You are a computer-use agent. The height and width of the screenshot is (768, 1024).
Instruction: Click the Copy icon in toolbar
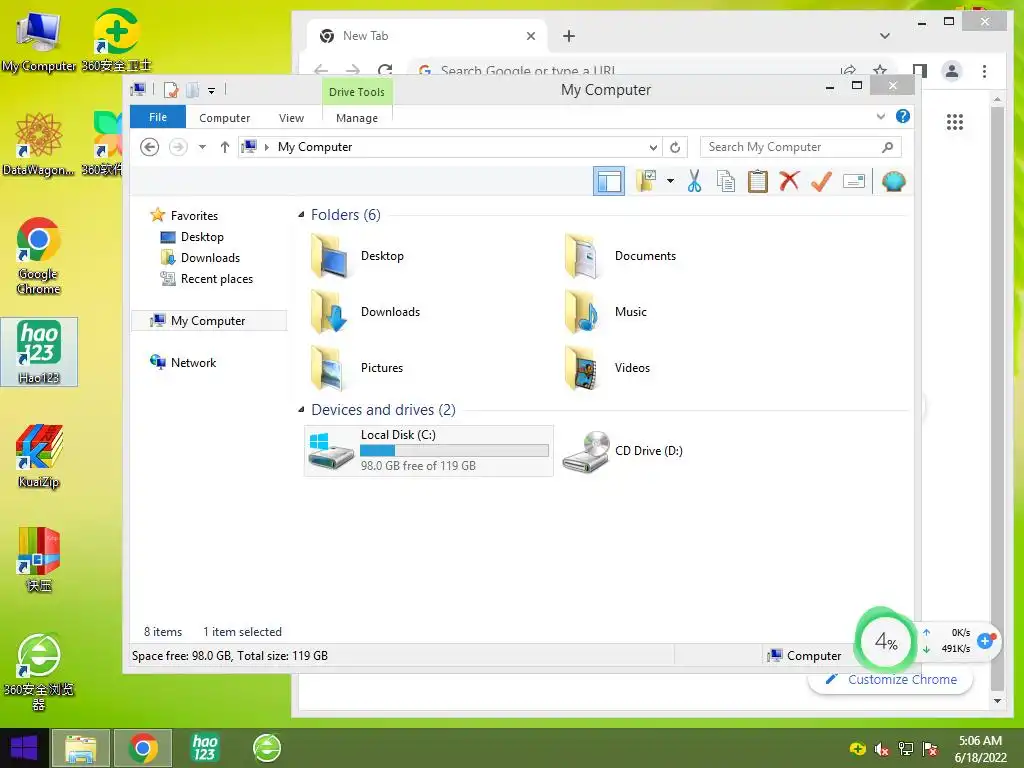[726, 181]
